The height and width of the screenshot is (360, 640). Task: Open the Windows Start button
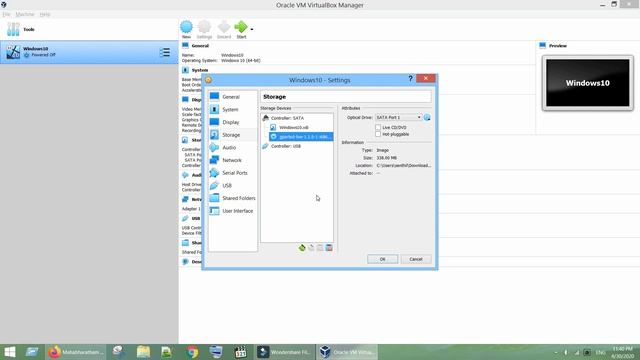[10, 352]
